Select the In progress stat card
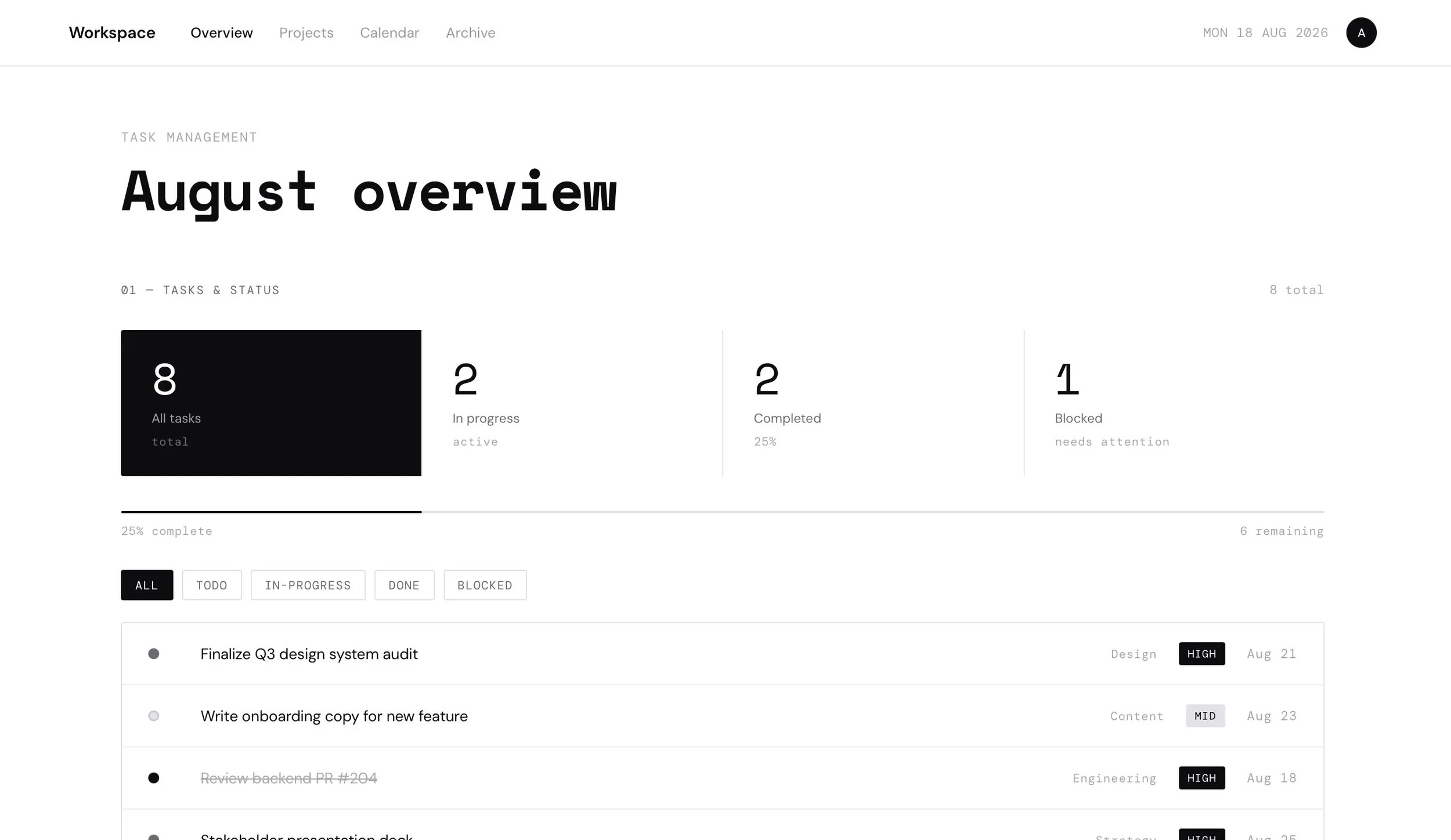Image resolution: width=1451 pixels, height=840 pixels. click(572, 403)
